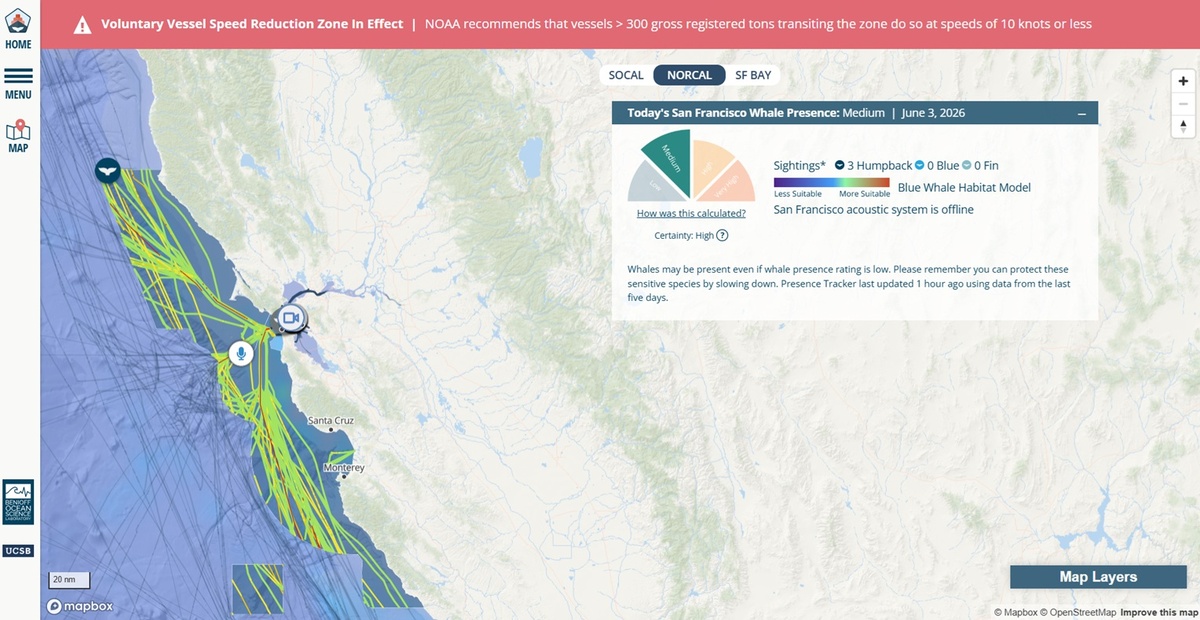Switch to the SOCAL region
Viewport: 1200px width, 620px height.
pos(626,75)
